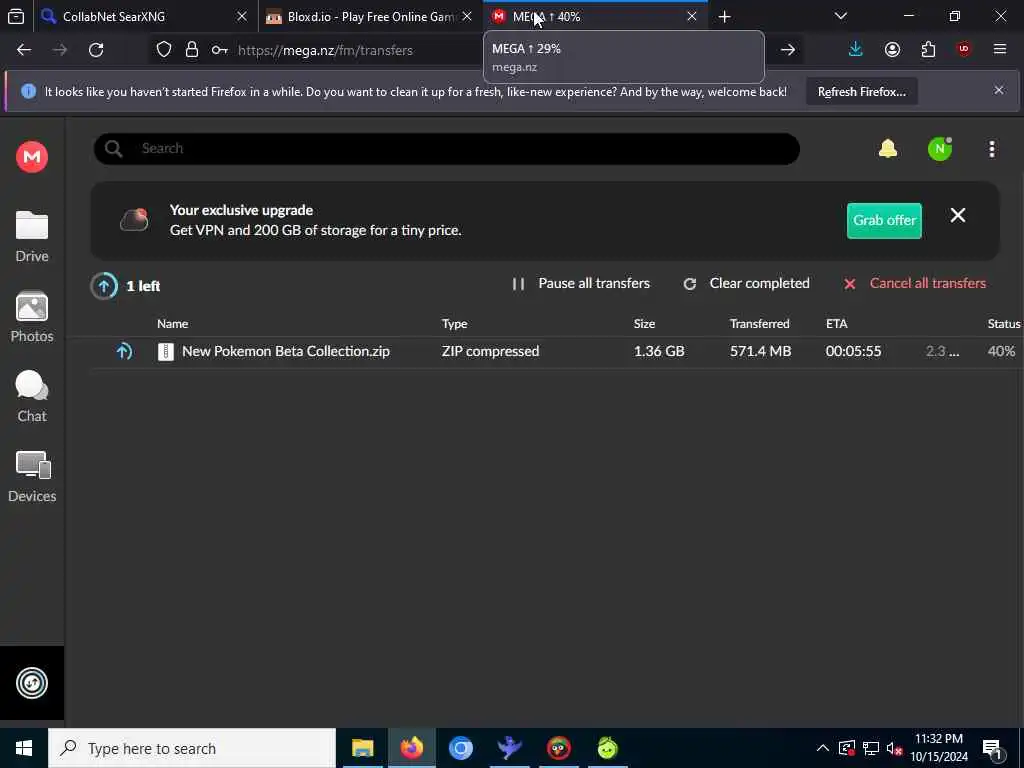Open Firefox downloads panel

856,50
